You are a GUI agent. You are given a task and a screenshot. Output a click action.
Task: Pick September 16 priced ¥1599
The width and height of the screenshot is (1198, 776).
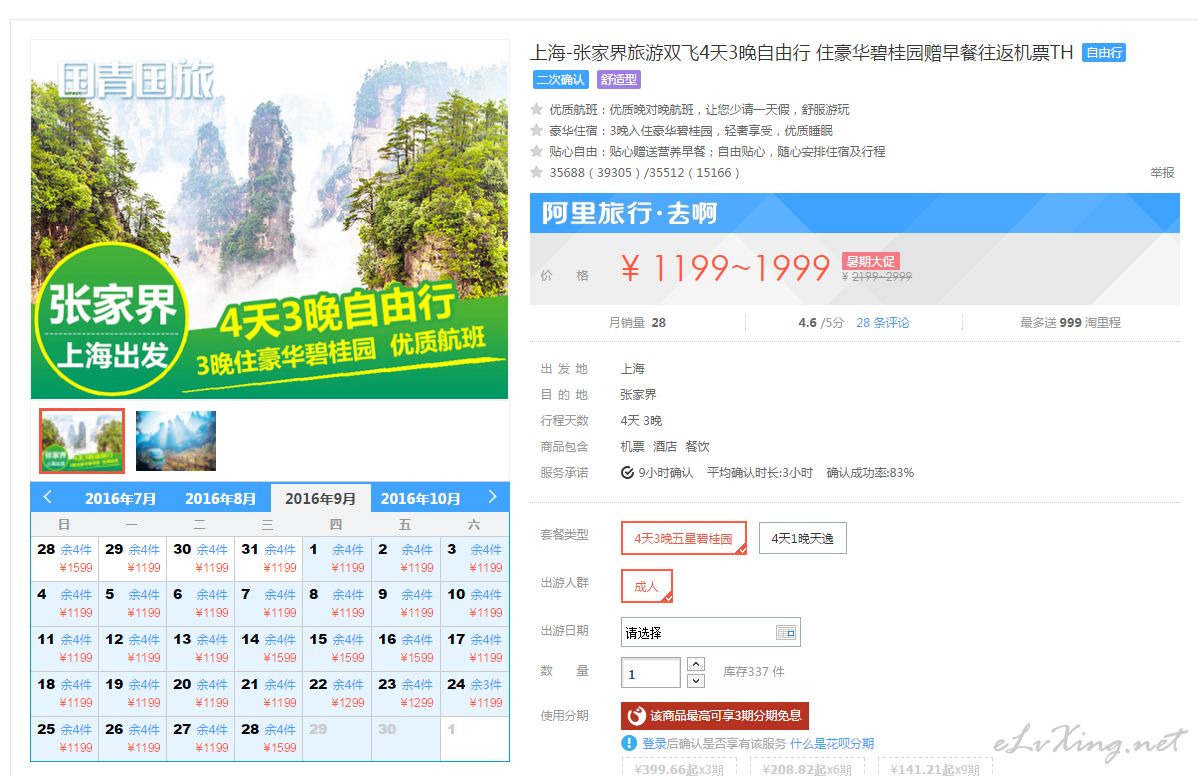[x=406, y=648]
